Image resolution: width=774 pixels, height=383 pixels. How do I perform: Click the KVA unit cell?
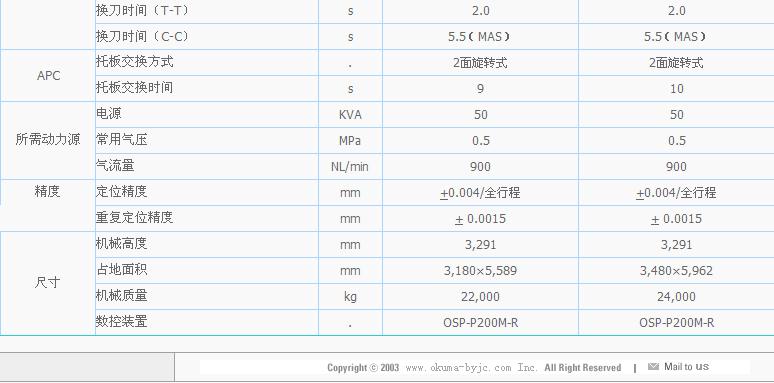(350, 115)
